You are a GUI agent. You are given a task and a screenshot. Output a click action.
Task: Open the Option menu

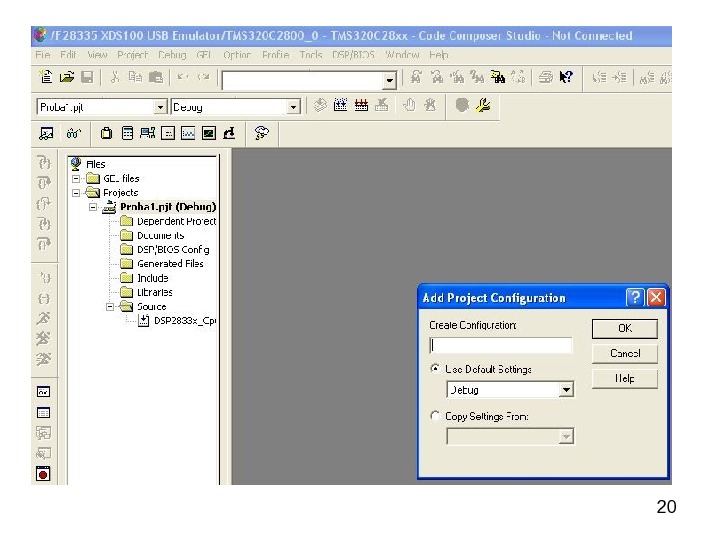tap(237, 55)
